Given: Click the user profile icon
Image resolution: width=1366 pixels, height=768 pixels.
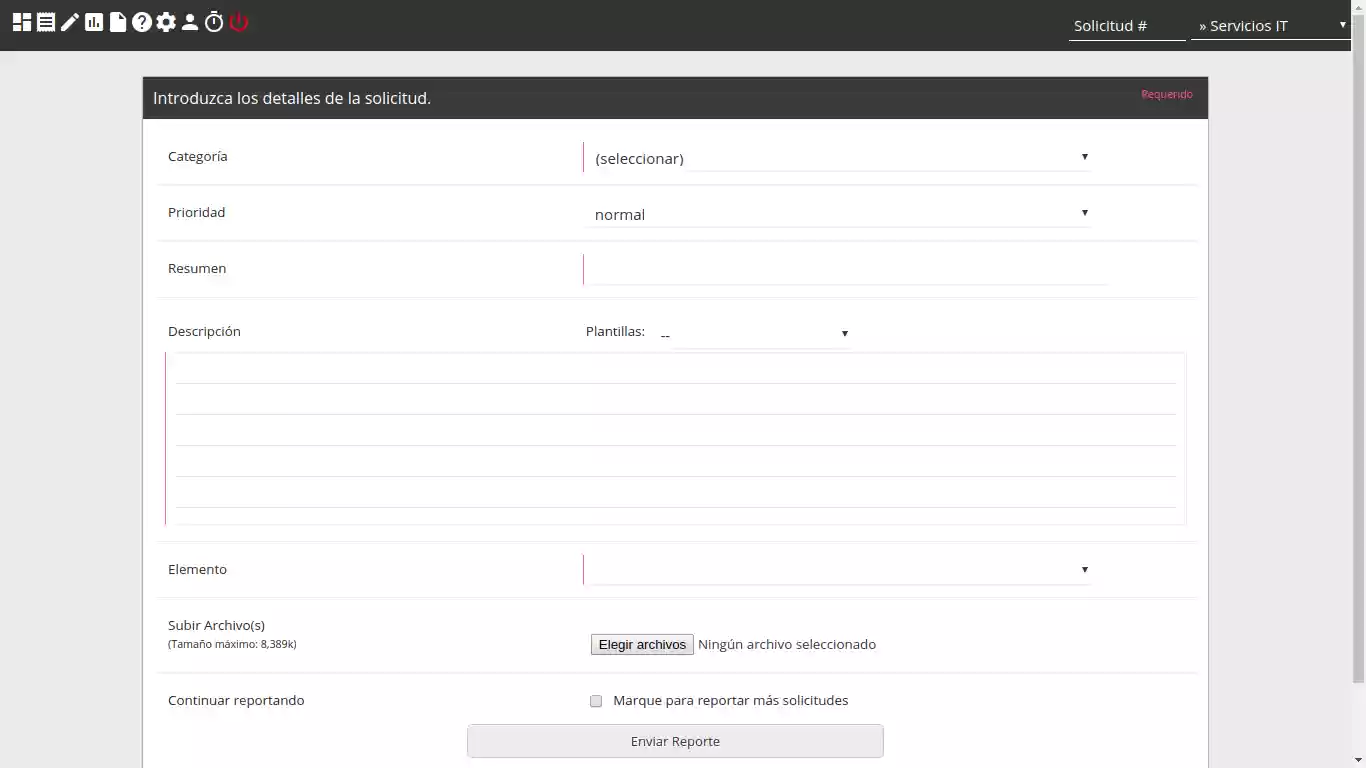Looking at the screenshot, I should point(189,21).
